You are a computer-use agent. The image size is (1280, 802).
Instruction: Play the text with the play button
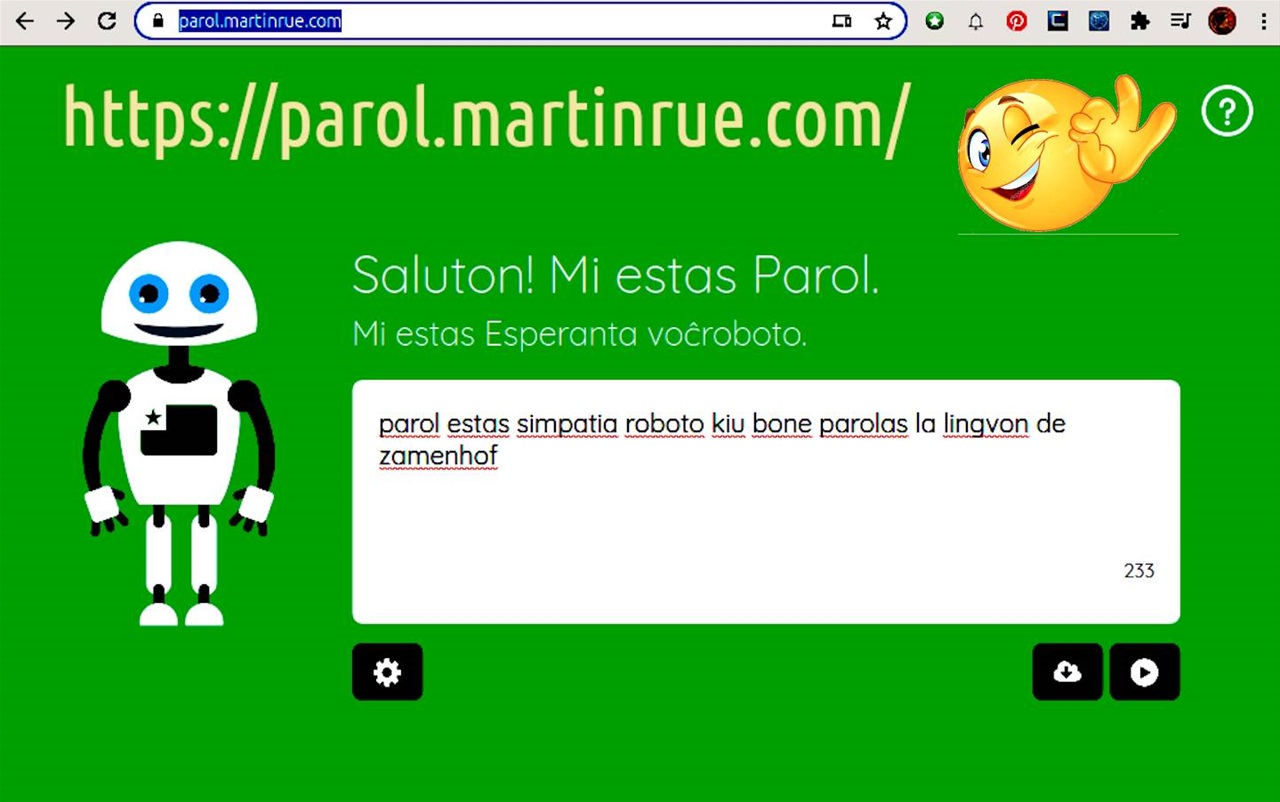point(1144,672)
